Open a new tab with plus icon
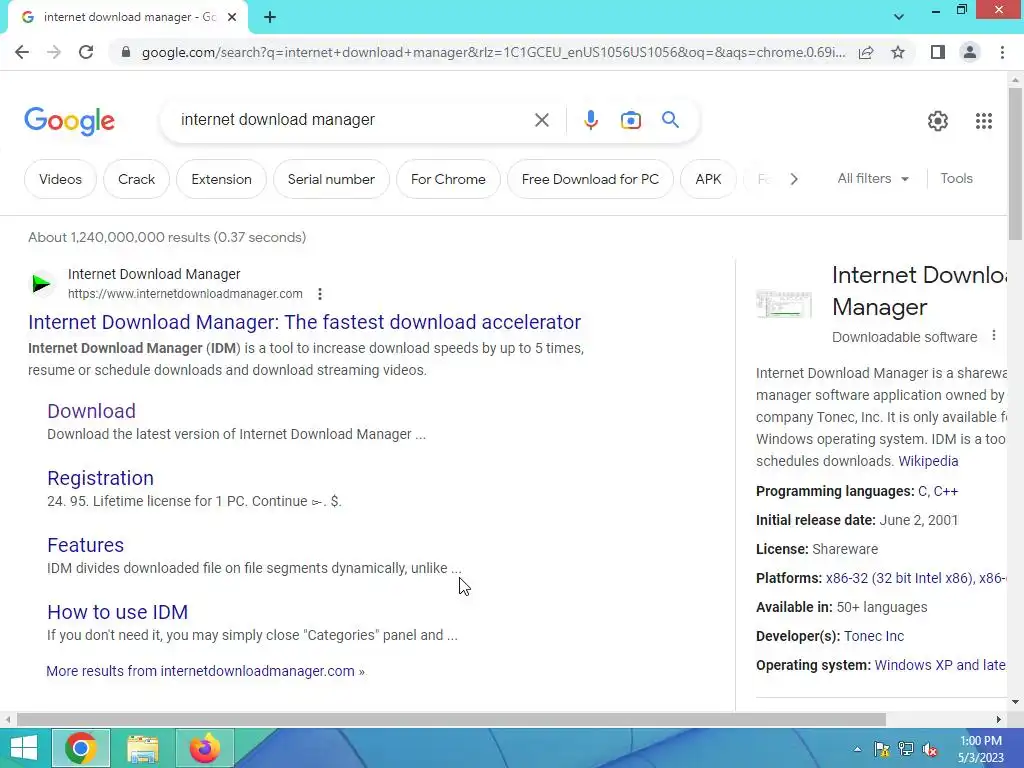 270,17
